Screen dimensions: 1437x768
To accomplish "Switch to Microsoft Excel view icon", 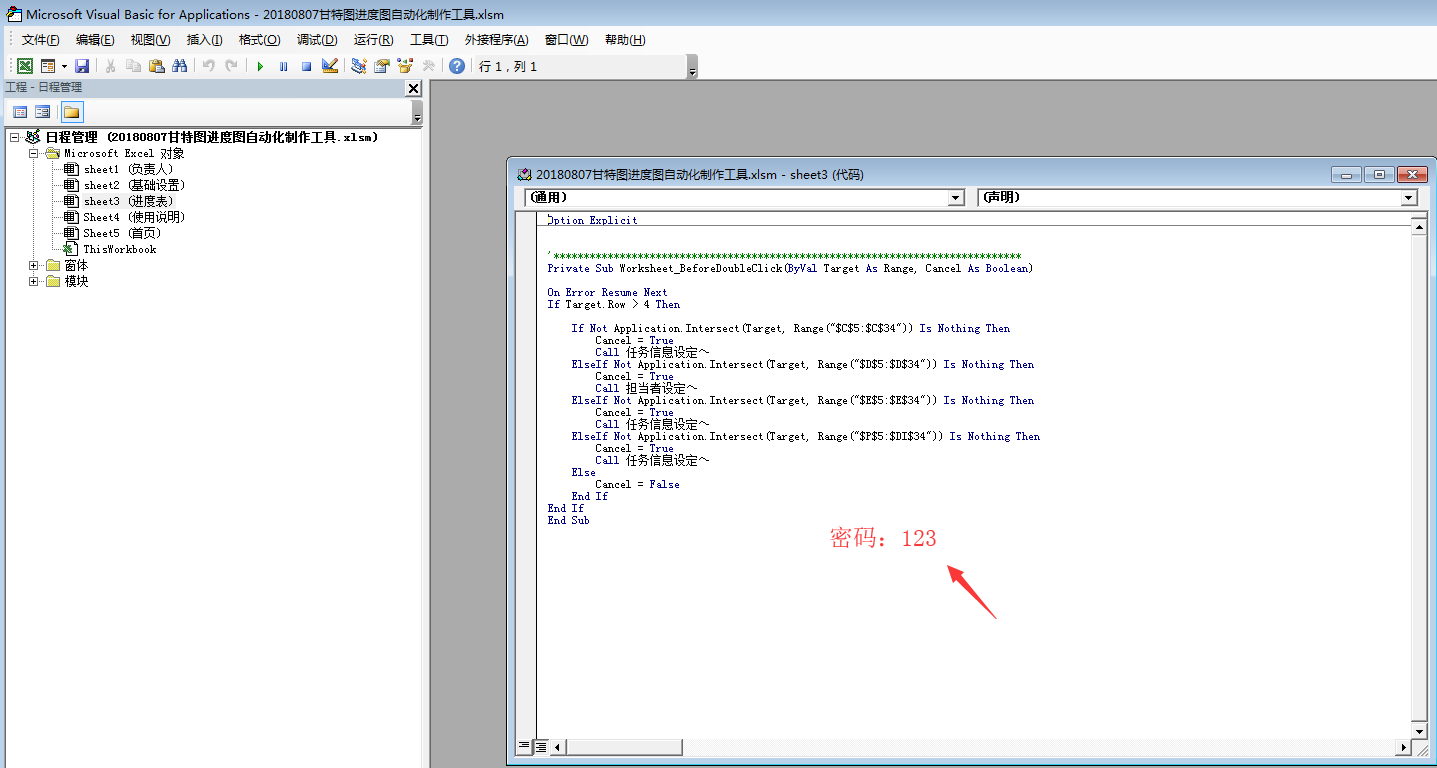I will (24, 66).
